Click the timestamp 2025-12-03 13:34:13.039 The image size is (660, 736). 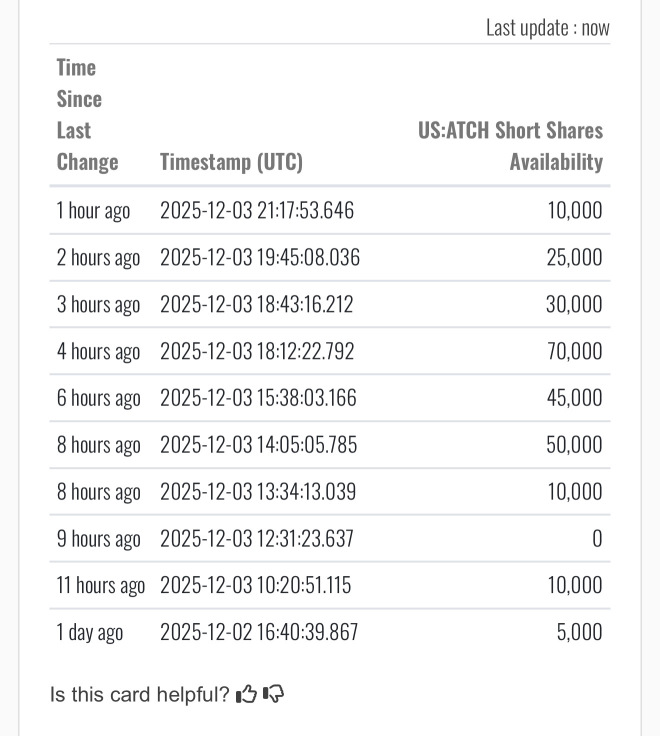[258, 492]
